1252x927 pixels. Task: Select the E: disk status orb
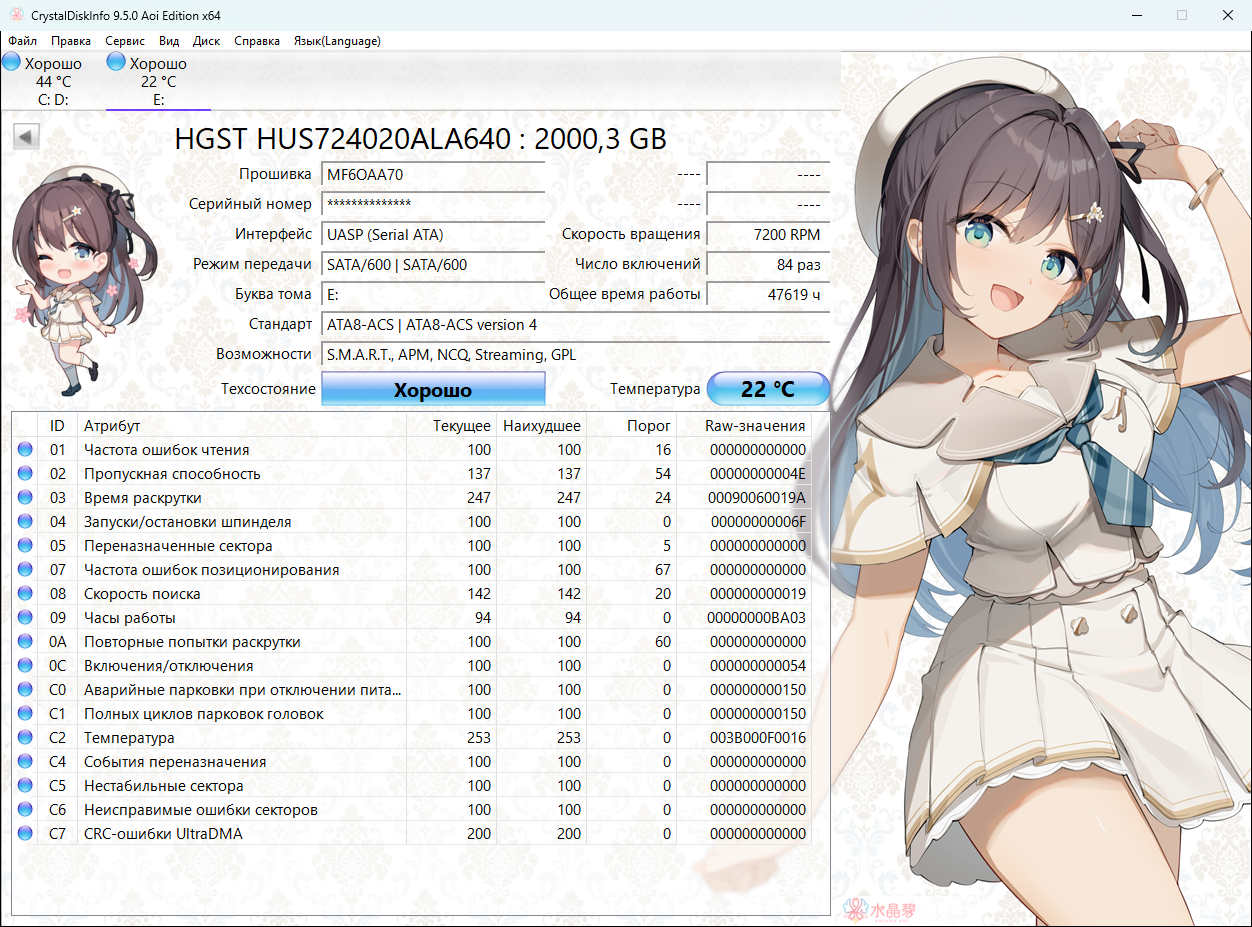pyautogui.click(x=116, y=62)
